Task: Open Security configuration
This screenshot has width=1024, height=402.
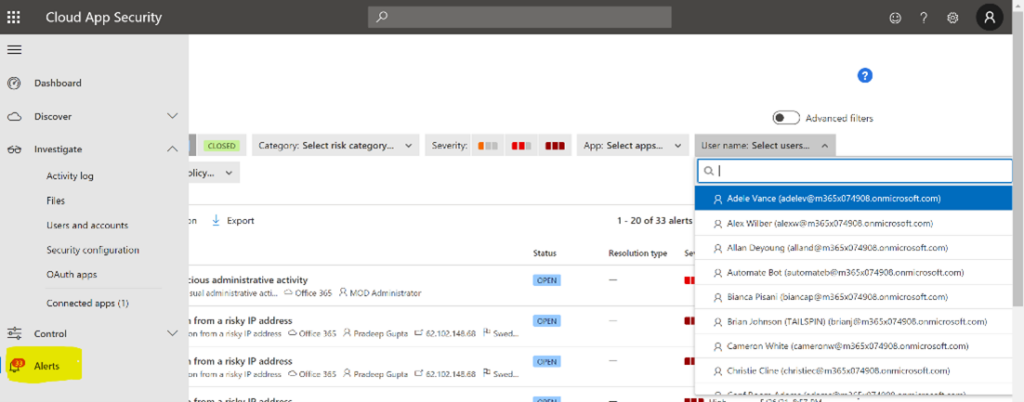Action: [93, 250]
